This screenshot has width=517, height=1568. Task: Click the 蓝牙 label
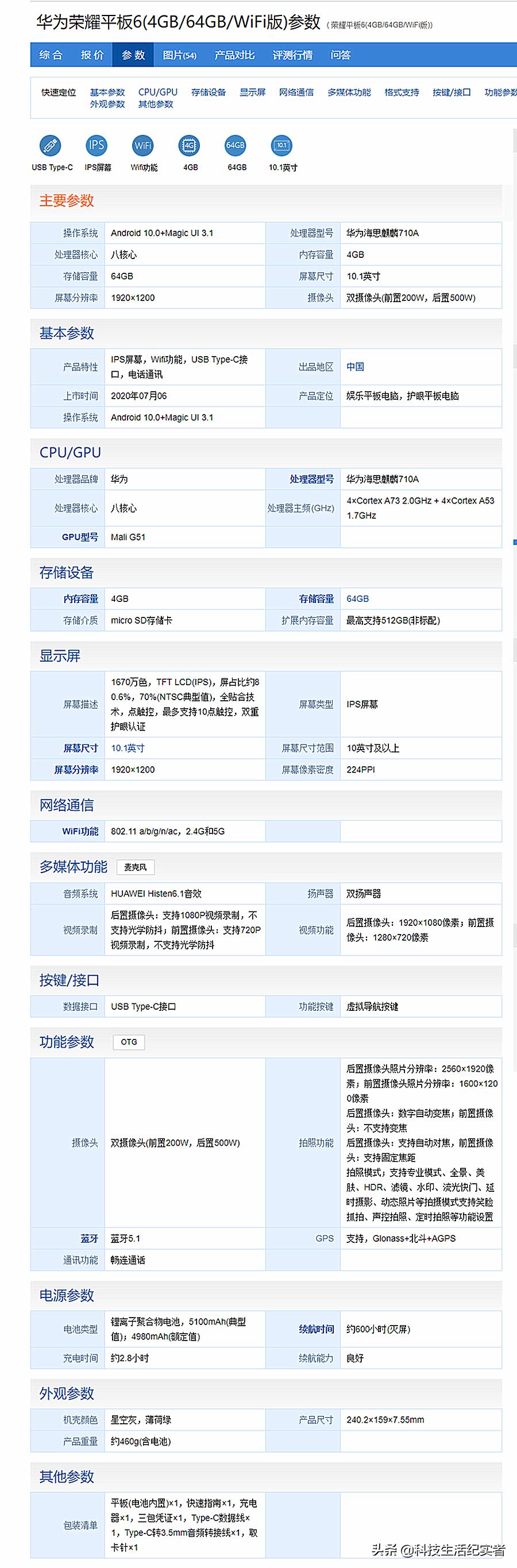coord(89,1239)
